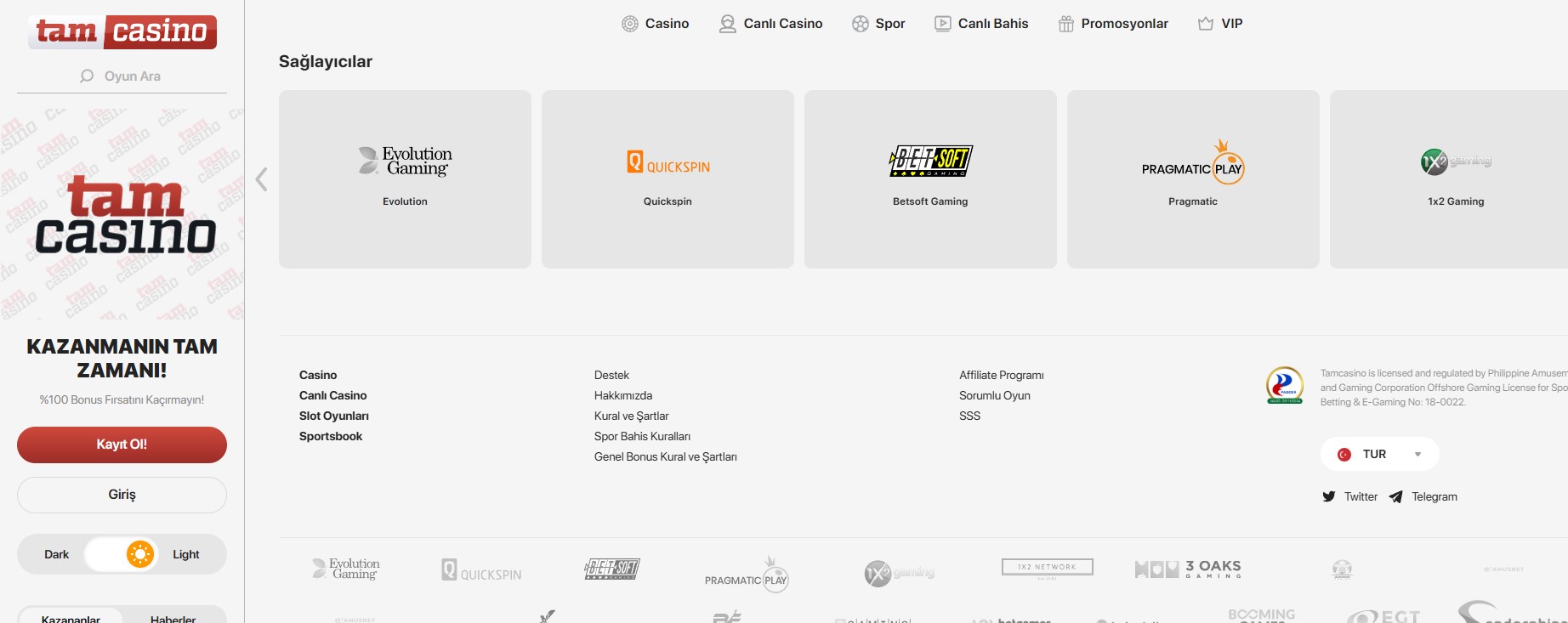The height and width of the screenshot is (623, 1568).
Task: Click the Spor soccer ball icon
Action: pos(861,24)
